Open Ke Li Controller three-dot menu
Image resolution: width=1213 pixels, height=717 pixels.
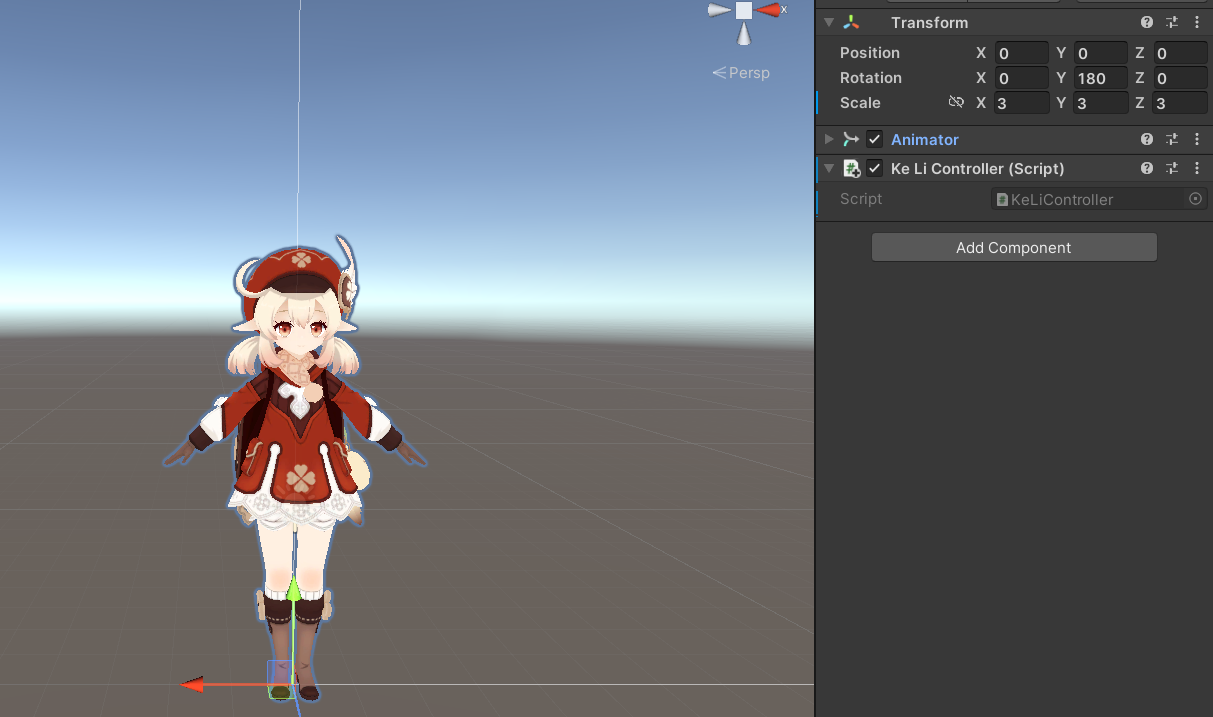1197,168
